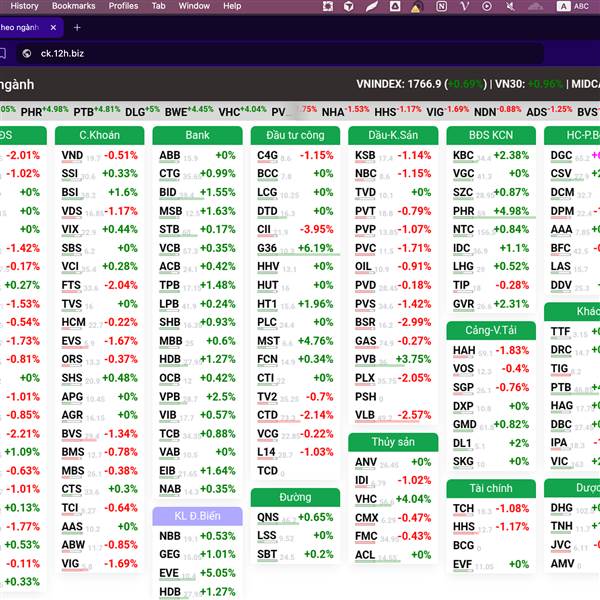
Task: Select the BSR stock row
Action: pyautogui.click(x=393, y=323)
